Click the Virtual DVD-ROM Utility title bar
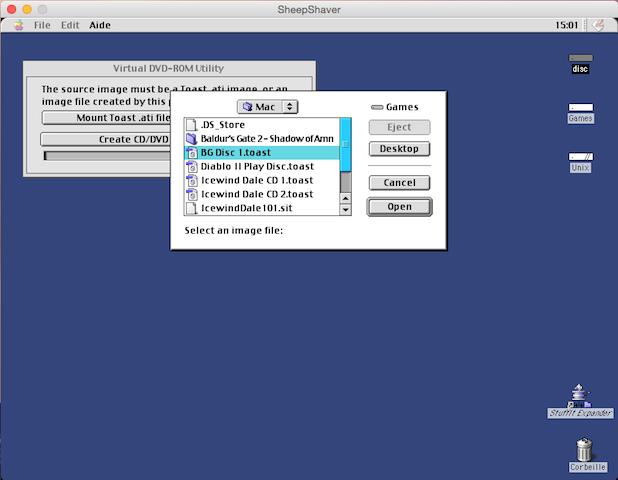This screenshot has height=480, width=618. pyautogui.click(x=169, y=68)
